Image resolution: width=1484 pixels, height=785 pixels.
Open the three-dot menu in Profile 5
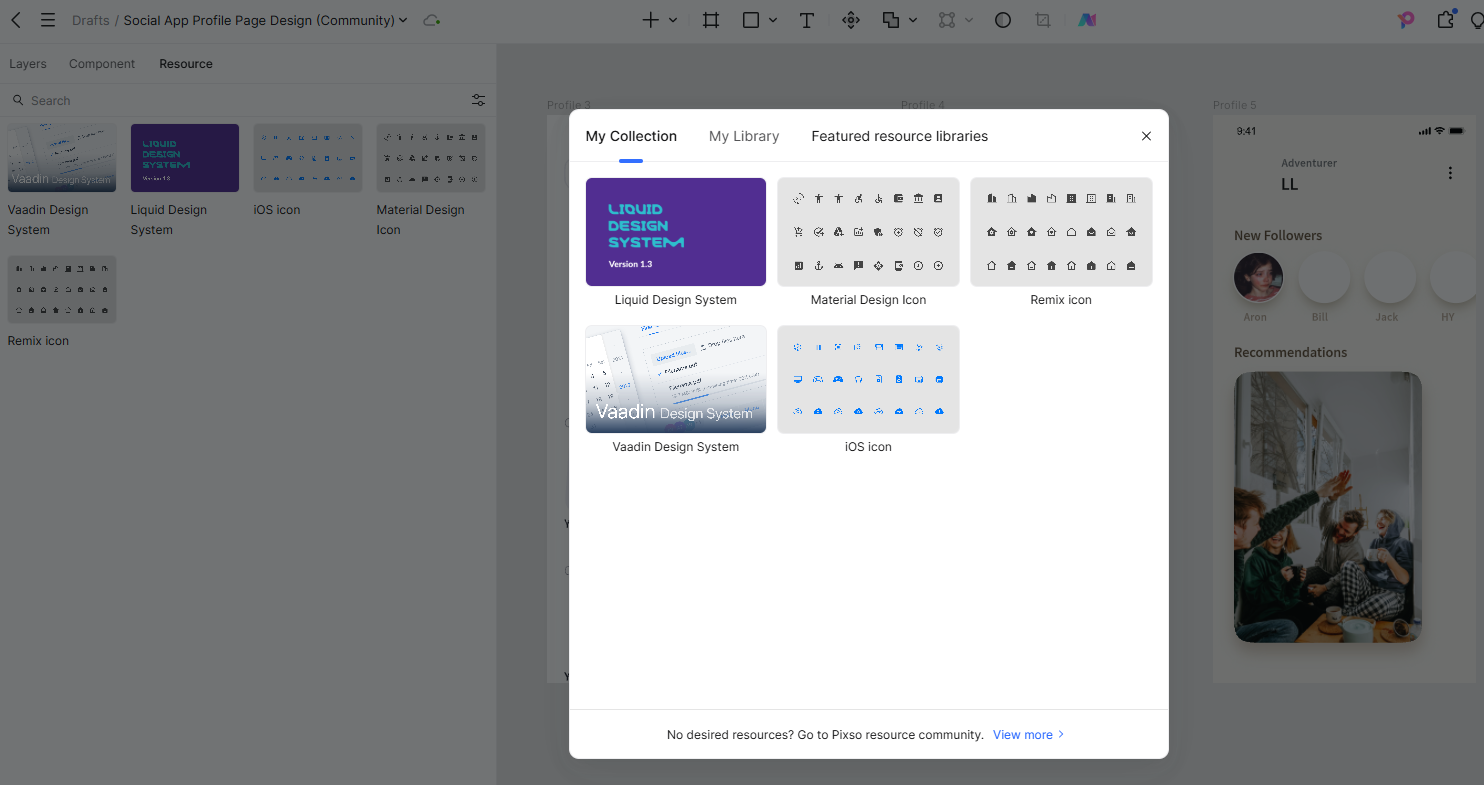tap(1450, 173)
